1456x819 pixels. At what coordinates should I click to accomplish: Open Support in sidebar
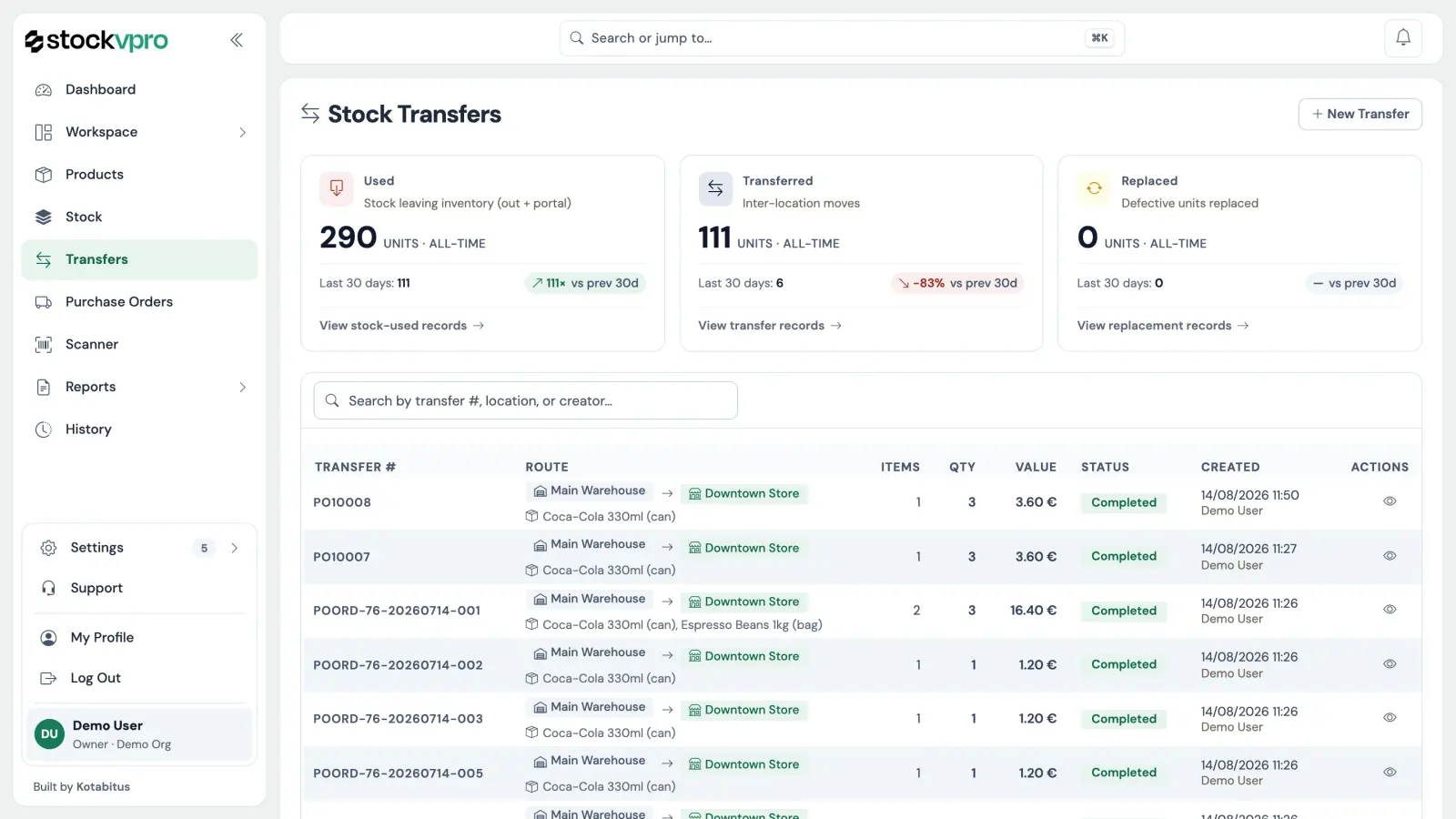[x=139, y=589]
